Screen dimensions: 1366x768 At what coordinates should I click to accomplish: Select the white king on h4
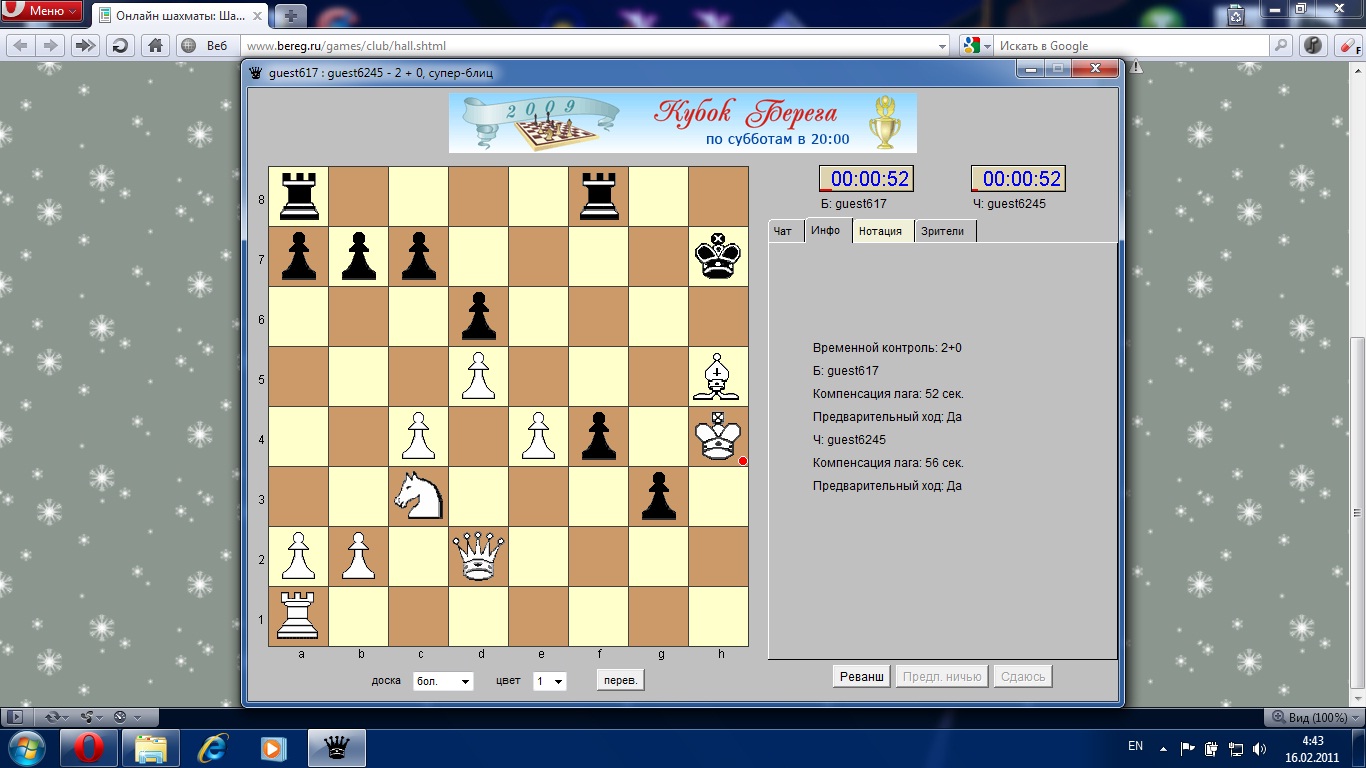coord(718,436)
